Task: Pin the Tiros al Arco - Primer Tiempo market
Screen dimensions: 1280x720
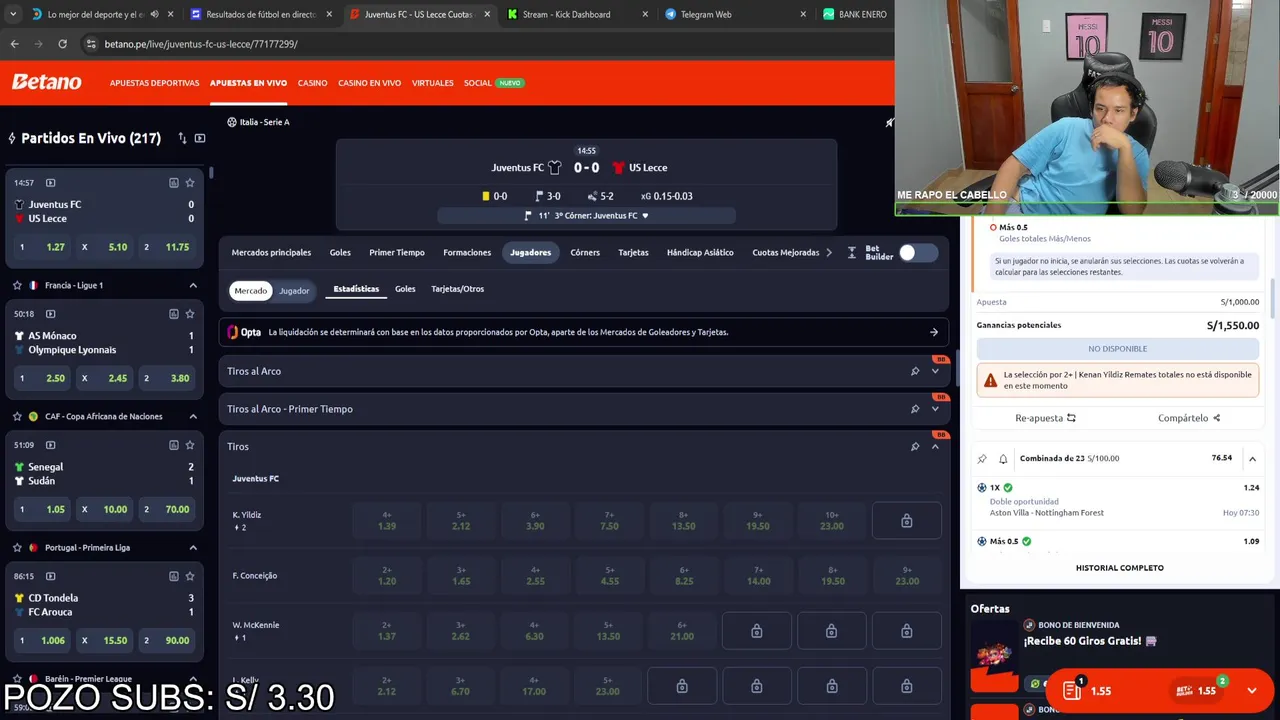Action: (914, 409)
